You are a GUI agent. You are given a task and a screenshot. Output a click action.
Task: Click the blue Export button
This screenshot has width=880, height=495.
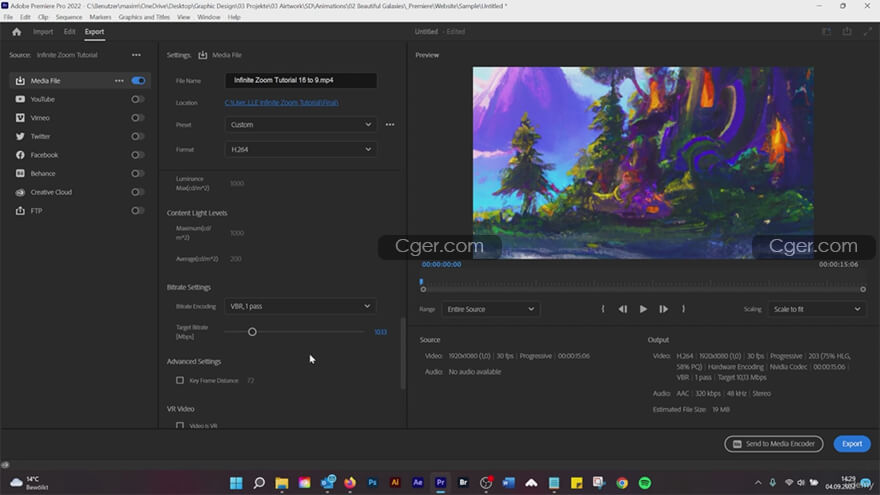[851, 443]
